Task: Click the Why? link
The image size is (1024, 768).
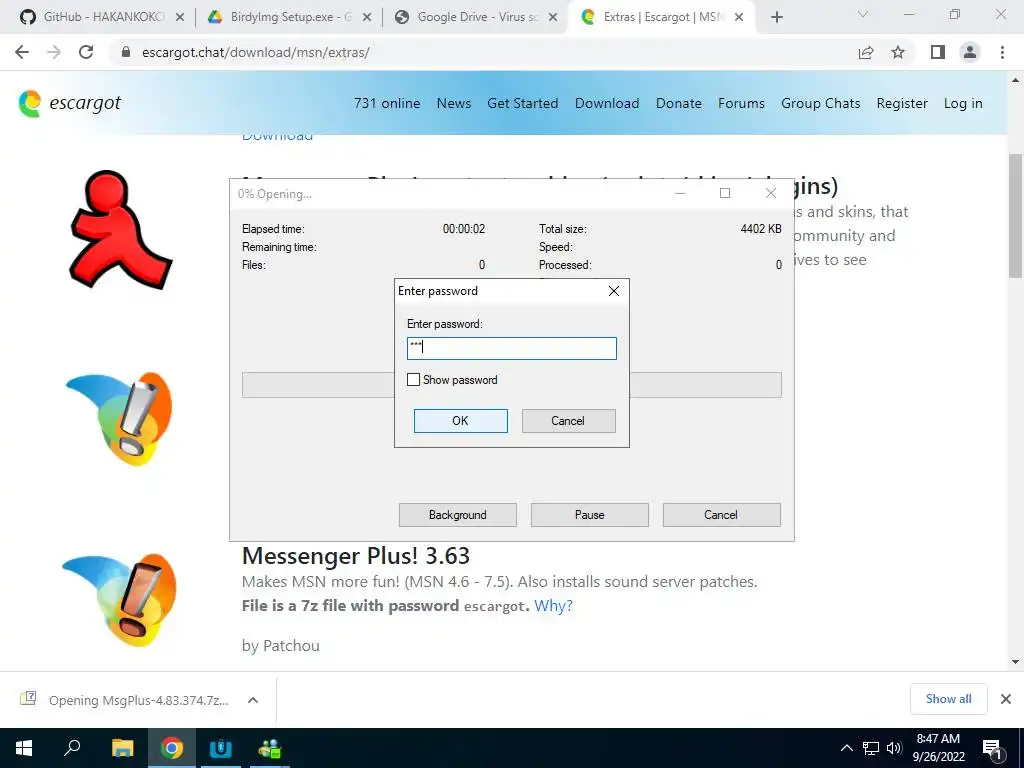Action: pos(553,605)
